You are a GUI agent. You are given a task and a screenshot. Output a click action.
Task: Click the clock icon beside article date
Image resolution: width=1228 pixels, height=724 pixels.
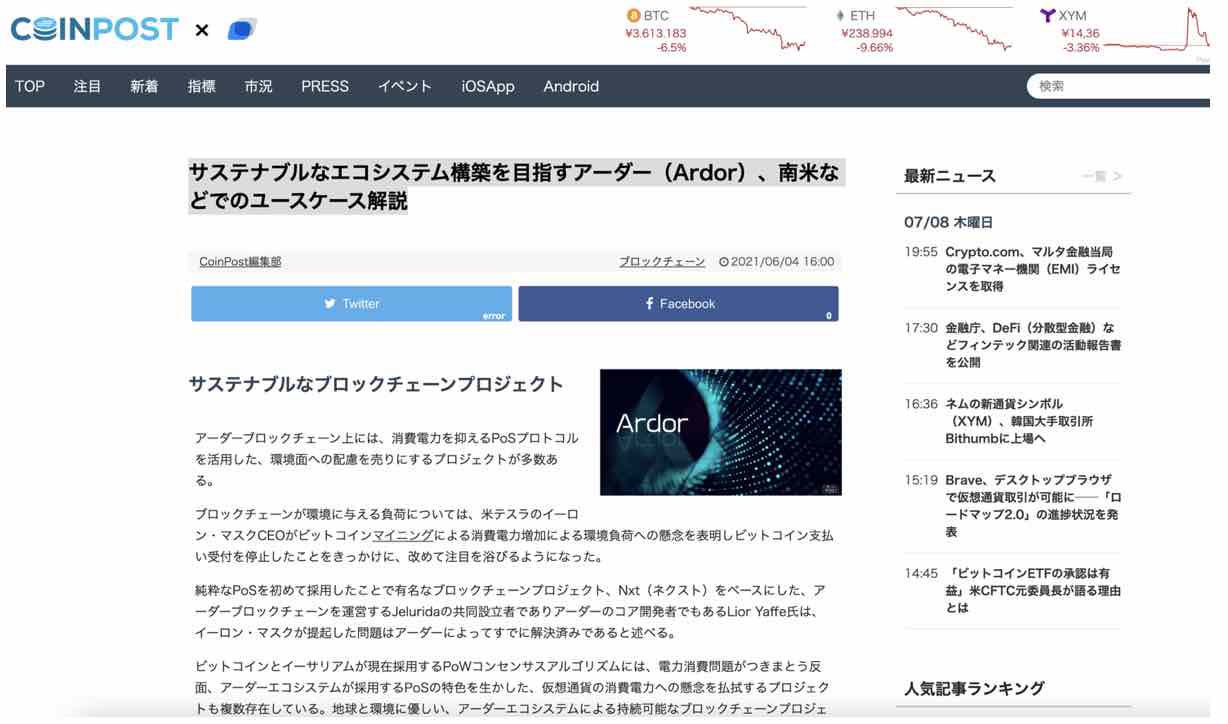click(x=725, y=262)
